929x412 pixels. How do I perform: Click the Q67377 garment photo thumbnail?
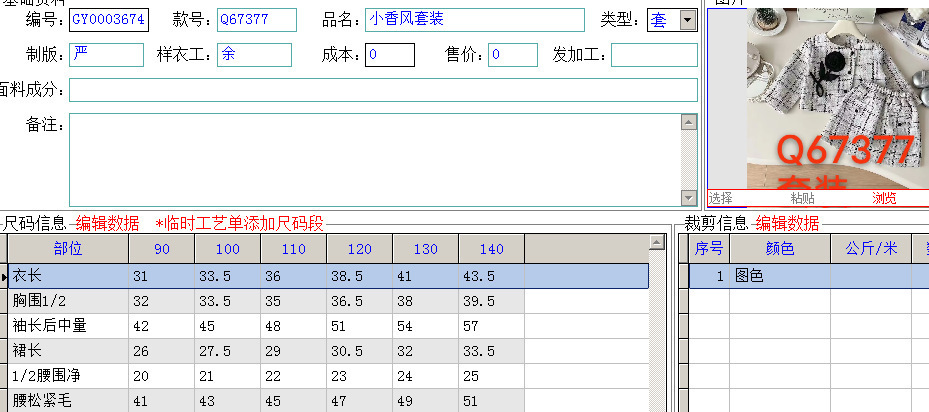(838, 98)
